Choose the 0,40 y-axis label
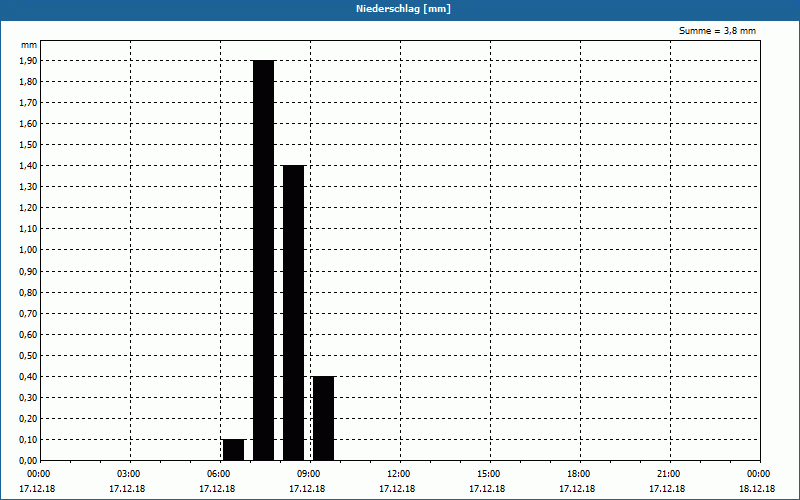 point(29,377)
